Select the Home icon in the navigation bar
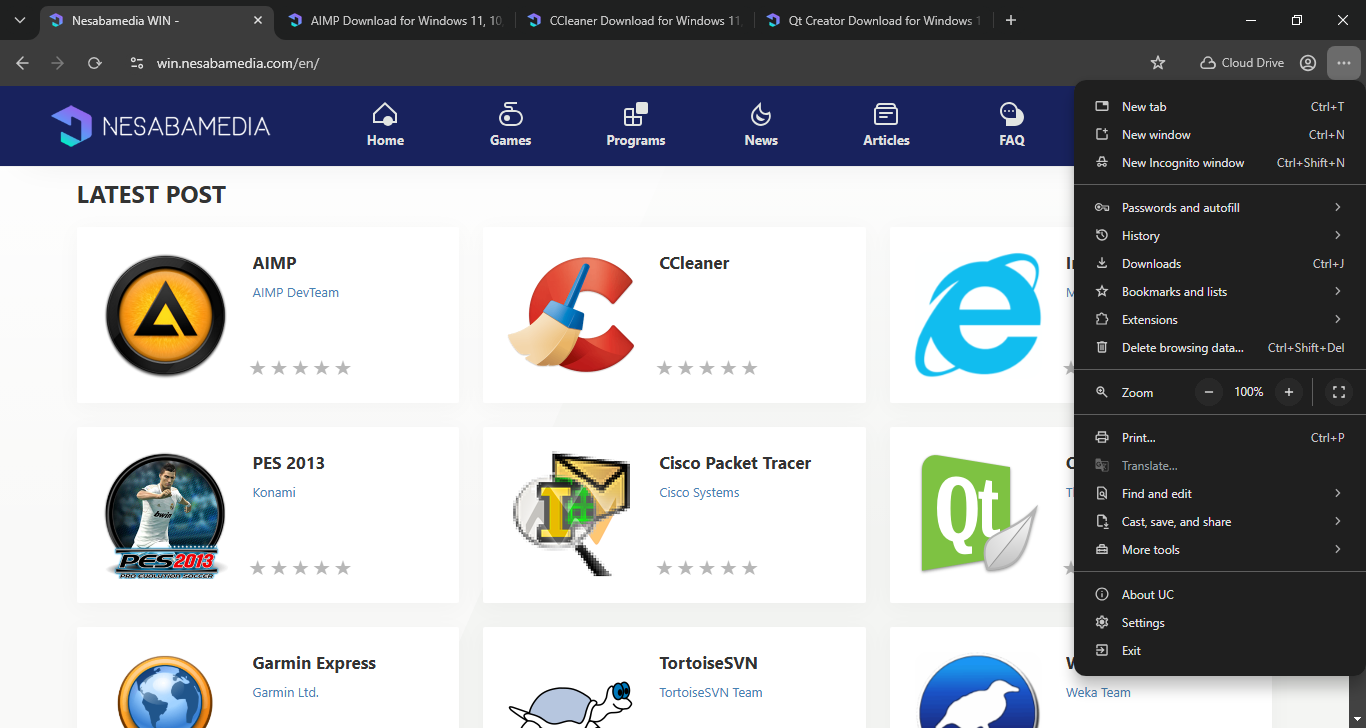 (385, 115)
